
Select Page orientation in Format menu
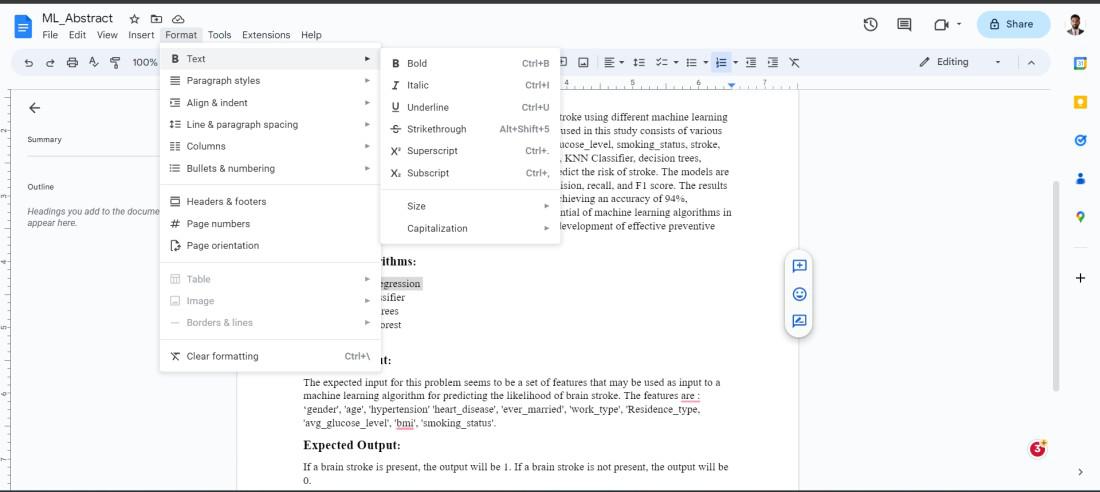coord(270,246)
